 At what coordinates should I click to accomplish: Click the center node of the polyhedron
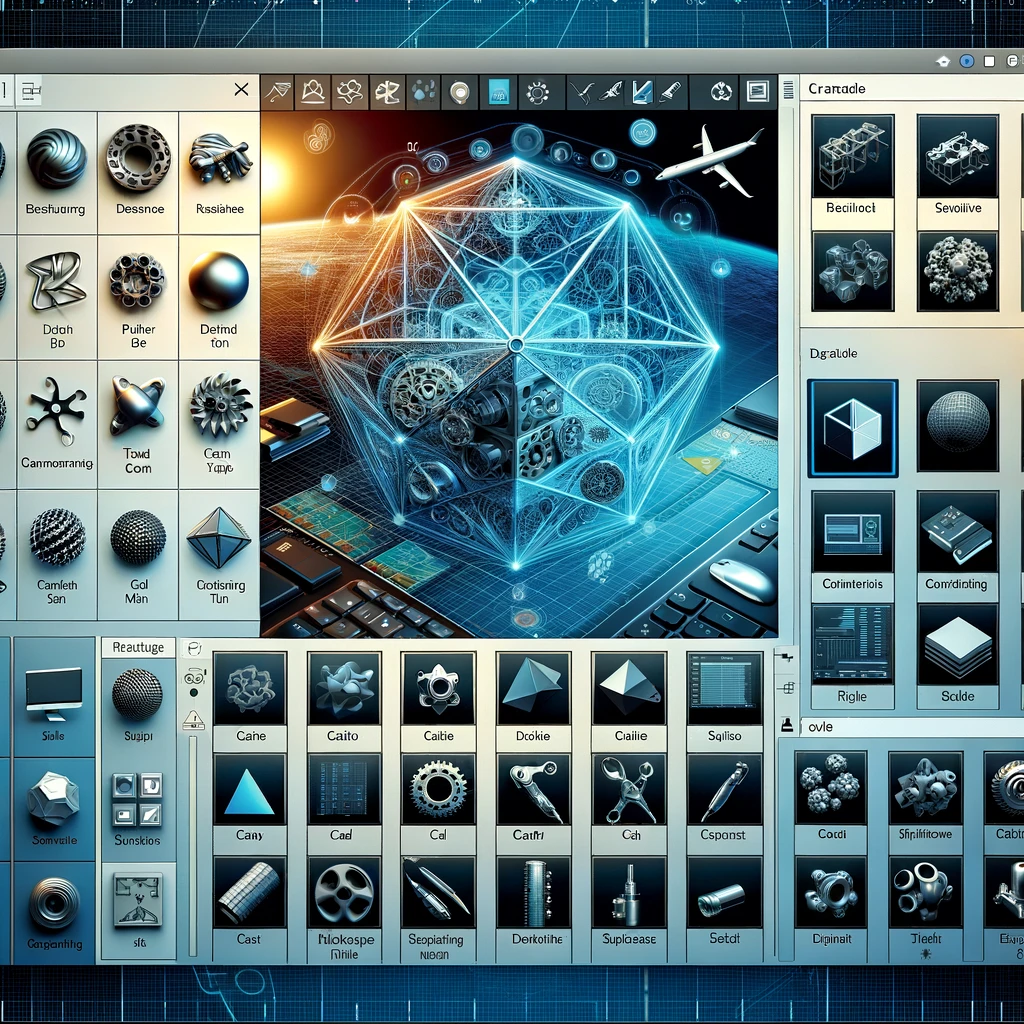[x=516, y=345]
